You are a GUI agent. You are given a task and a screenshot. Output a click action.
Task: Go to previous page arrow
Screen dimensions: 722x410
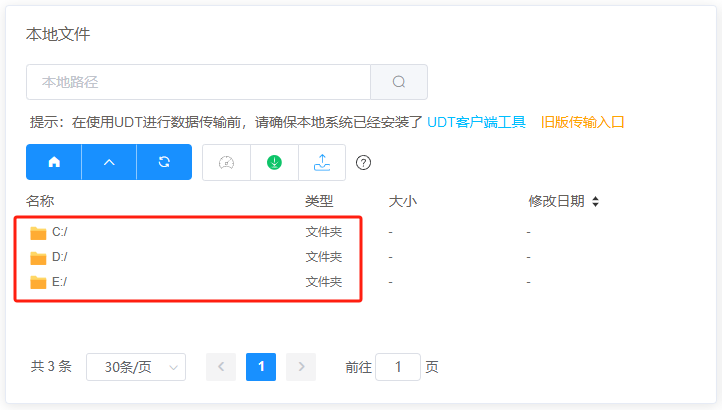221,367
